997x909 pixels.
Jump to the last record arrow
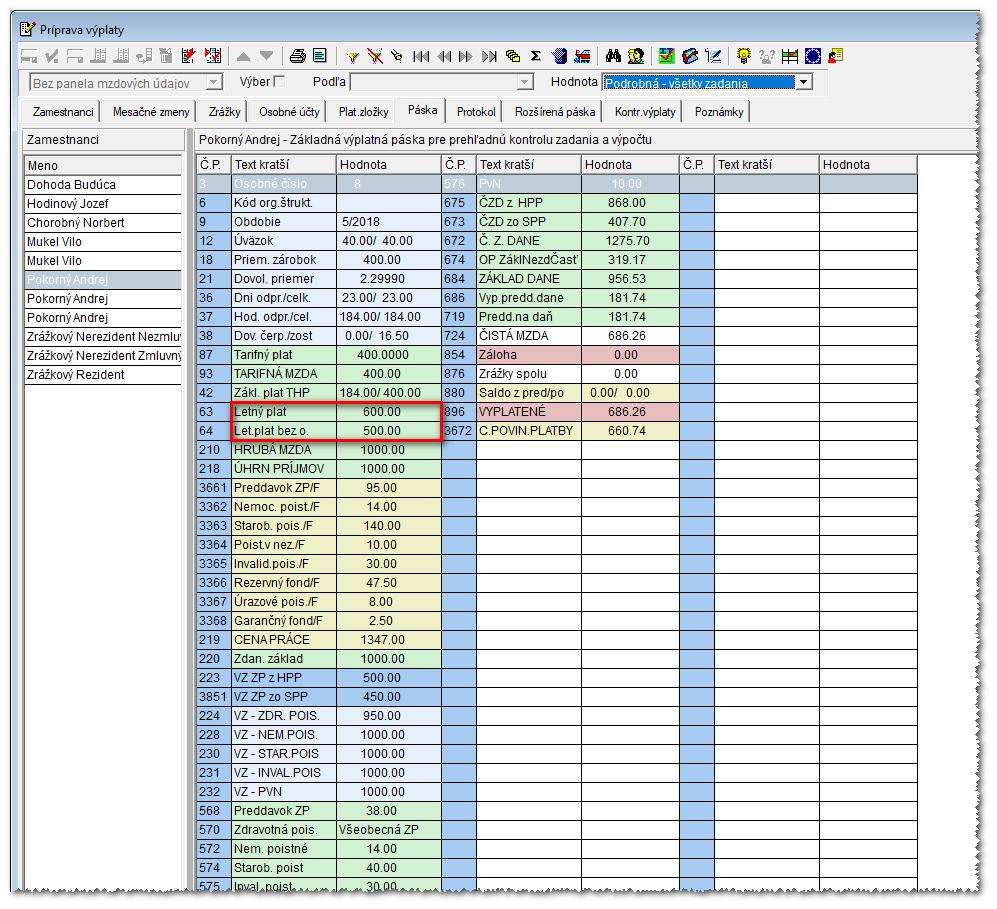[x=489, y=57]
